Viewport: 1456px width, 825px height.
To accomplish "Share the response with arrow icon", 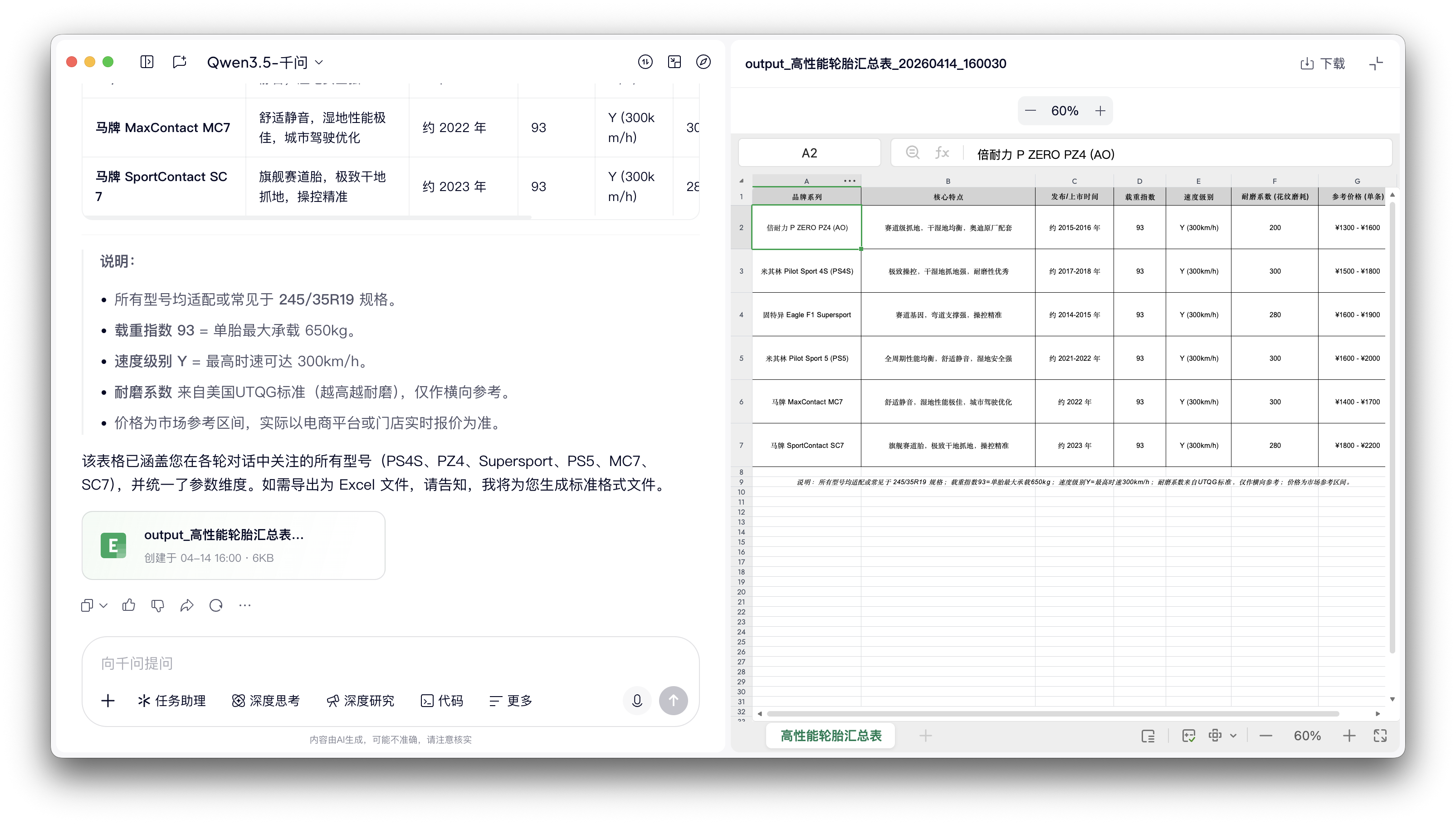I will click(x=186, y=605).
